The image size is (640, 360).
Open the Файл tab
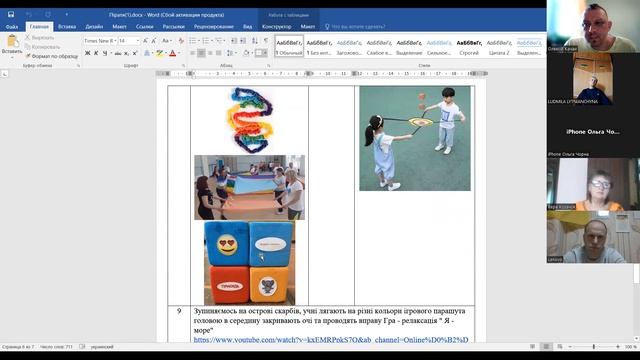(x=12, y=27)
